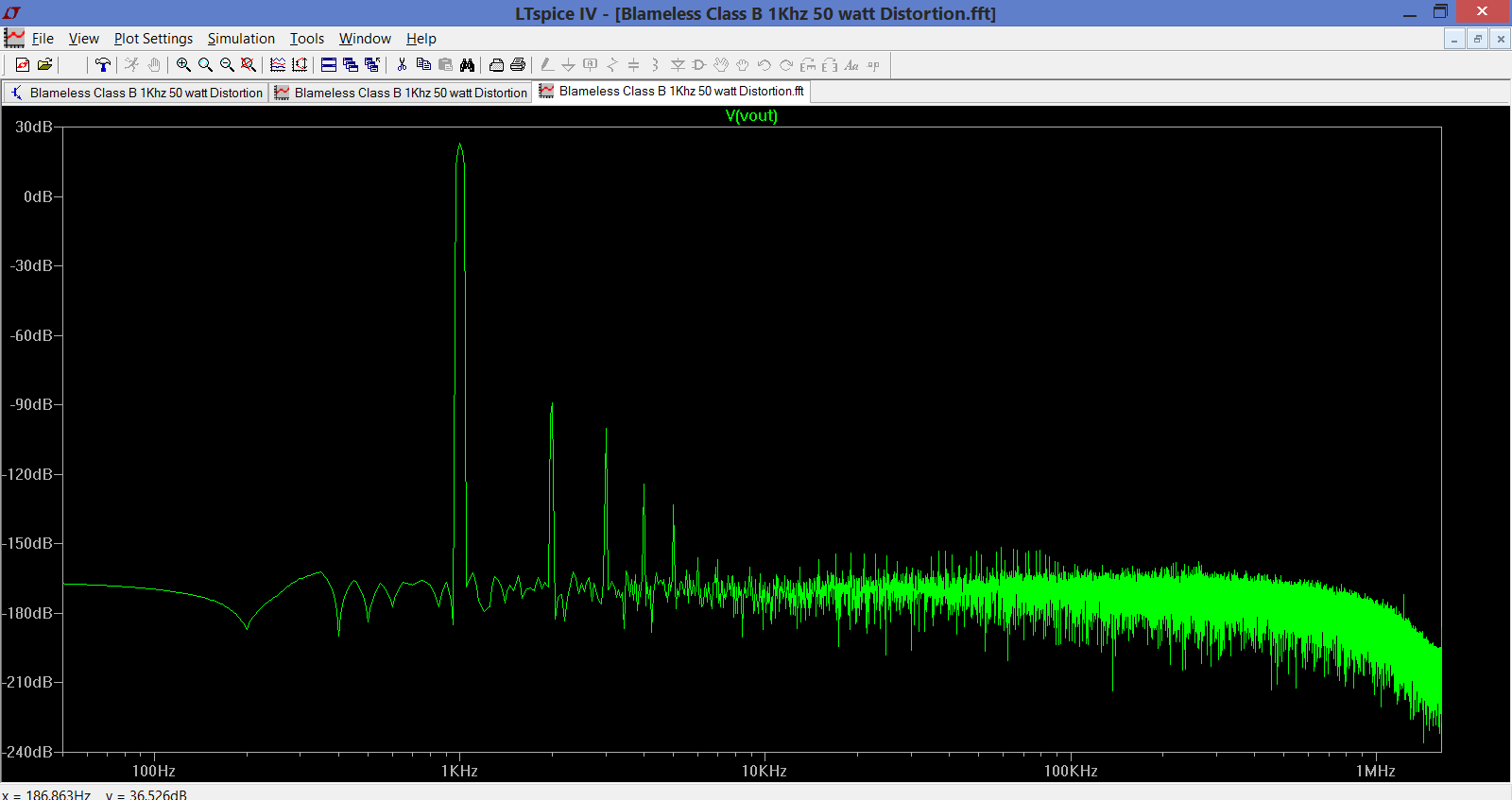Click the cursor coordinates readout in status bar
This screenshot has width=1512, height=800.
pyautogui.click(x=94, y=794)
